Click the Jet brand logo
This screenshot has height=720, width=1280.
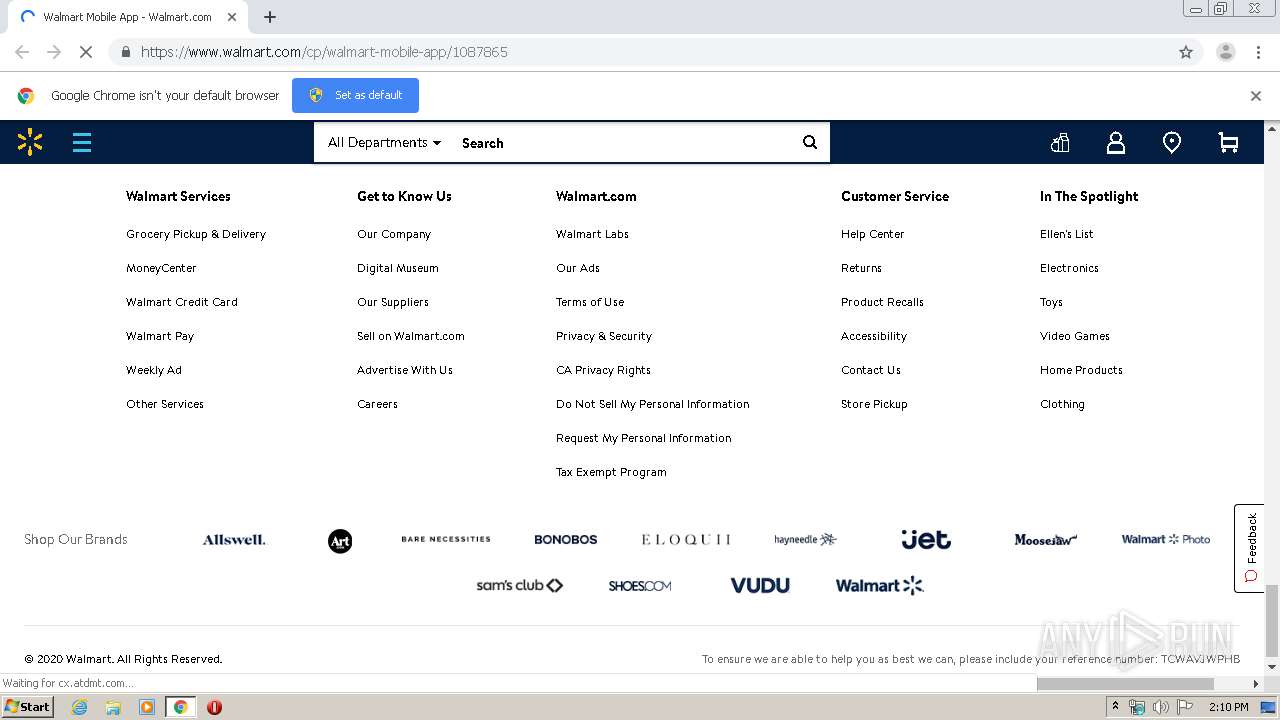point(926,539)
